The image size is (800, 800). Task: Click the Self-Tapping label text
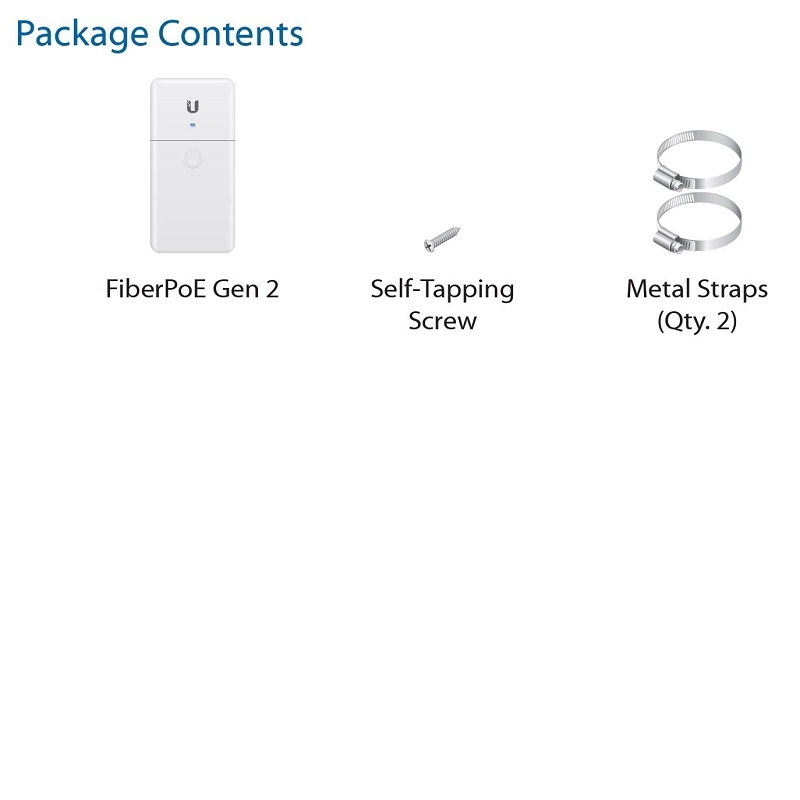442,290
